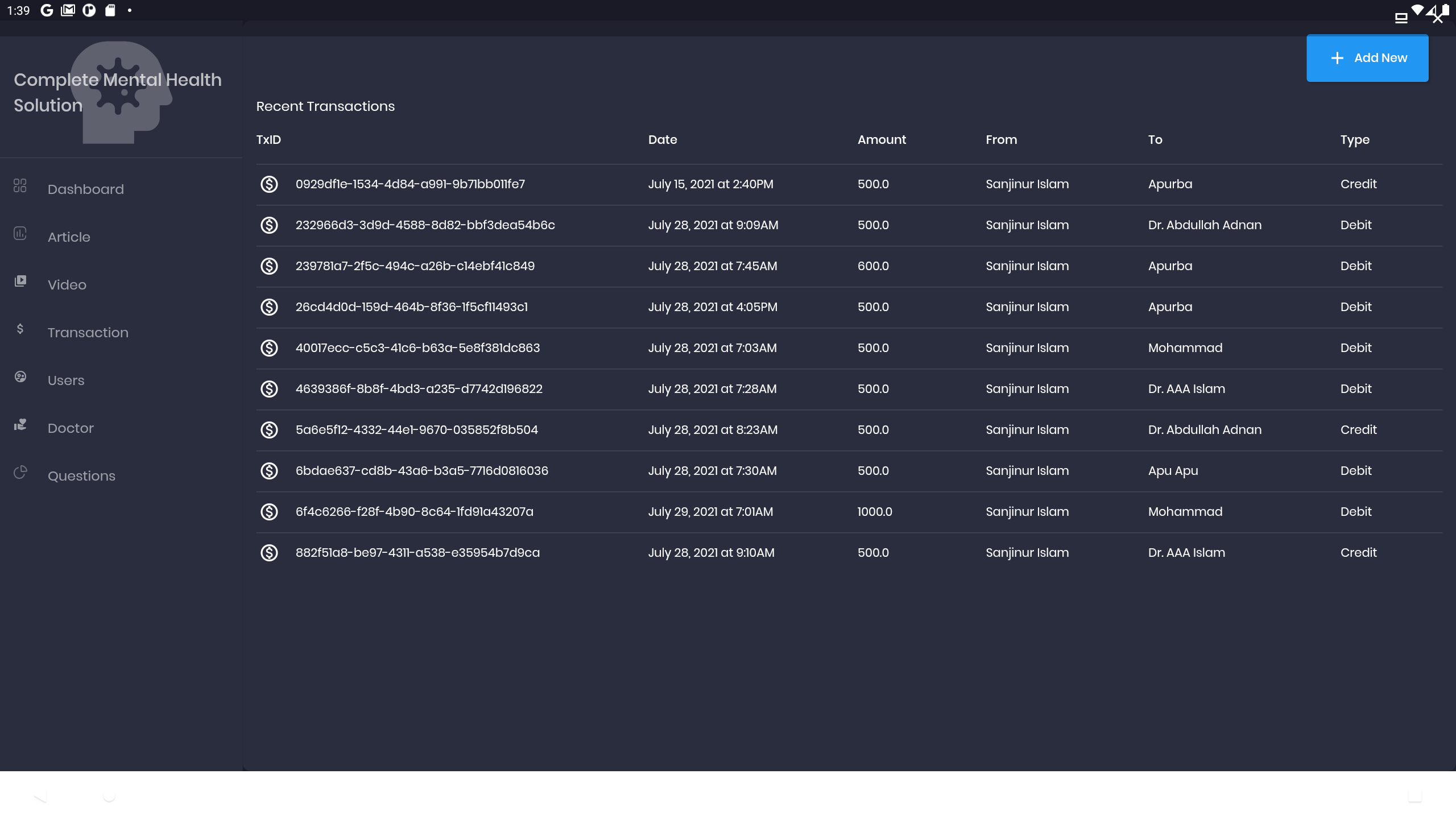The width and height of the screenshot is (1456, 819).
Task: Click the Dashboard grid icon in sidebar
Action: (x=20, y=186)
